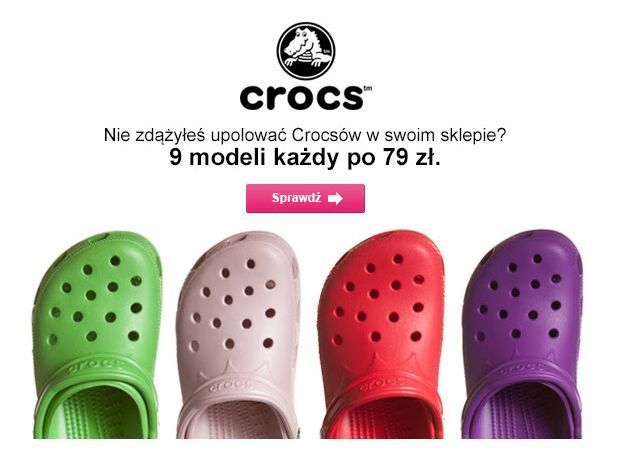This screenshot has width=623, height=451.
Task: Click the red clog's heel opening
Action: [381, 419]
